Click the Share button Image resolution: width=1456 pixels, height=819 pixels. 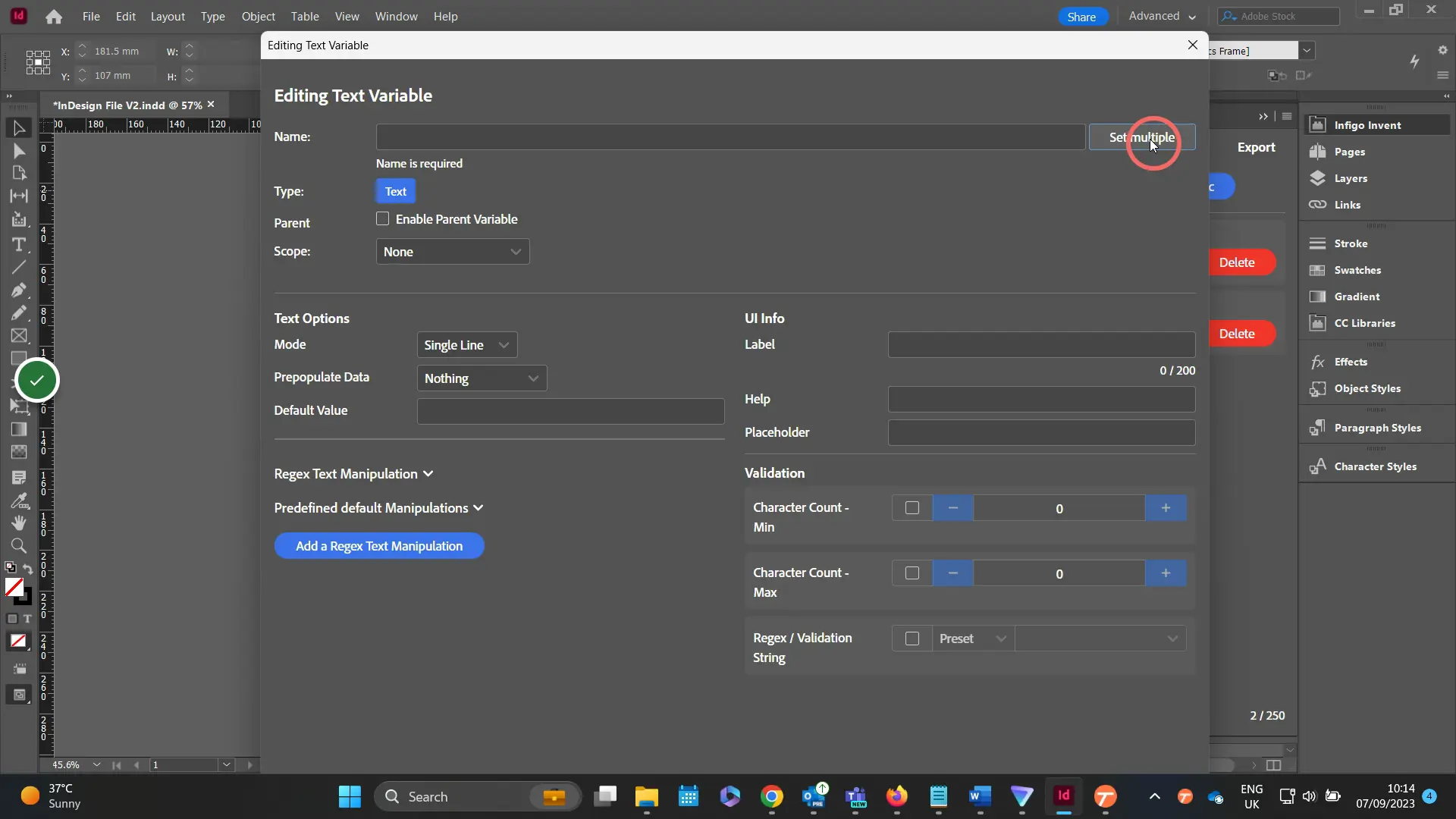coord(1082,17)
